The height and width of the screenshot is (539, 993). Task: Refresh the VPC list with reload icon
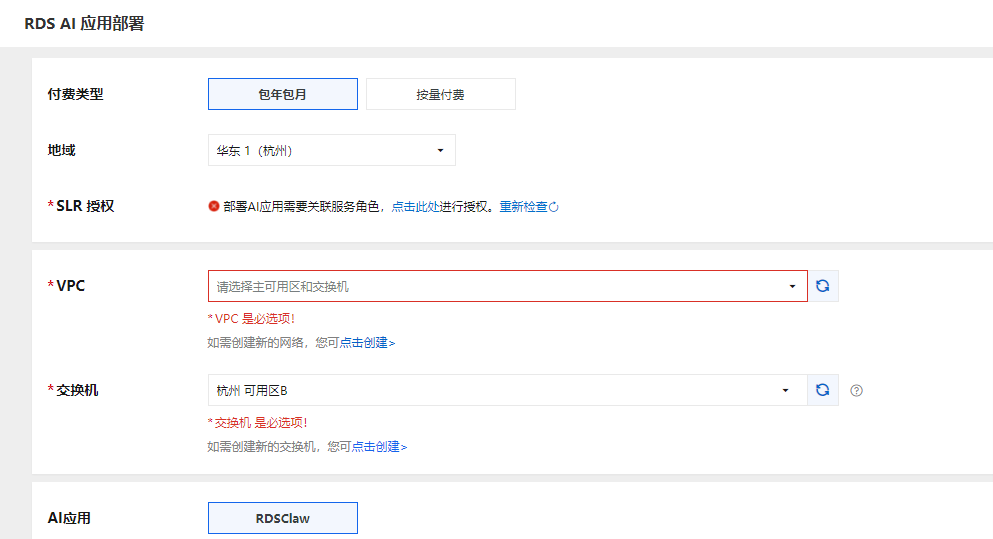[x=822, y=286]
